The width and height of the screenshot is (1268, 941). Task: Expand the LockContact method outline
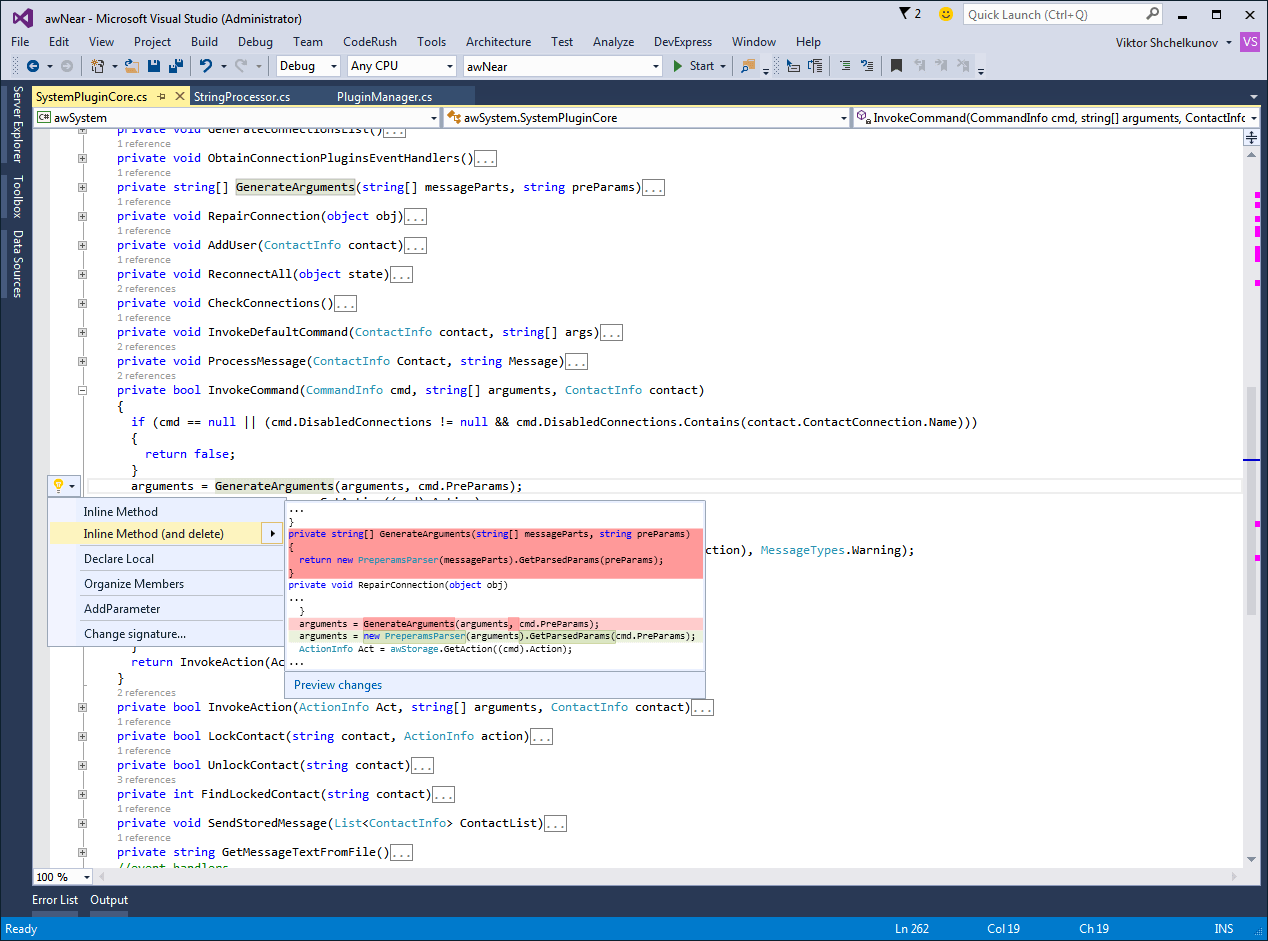(x=83, y=737)
